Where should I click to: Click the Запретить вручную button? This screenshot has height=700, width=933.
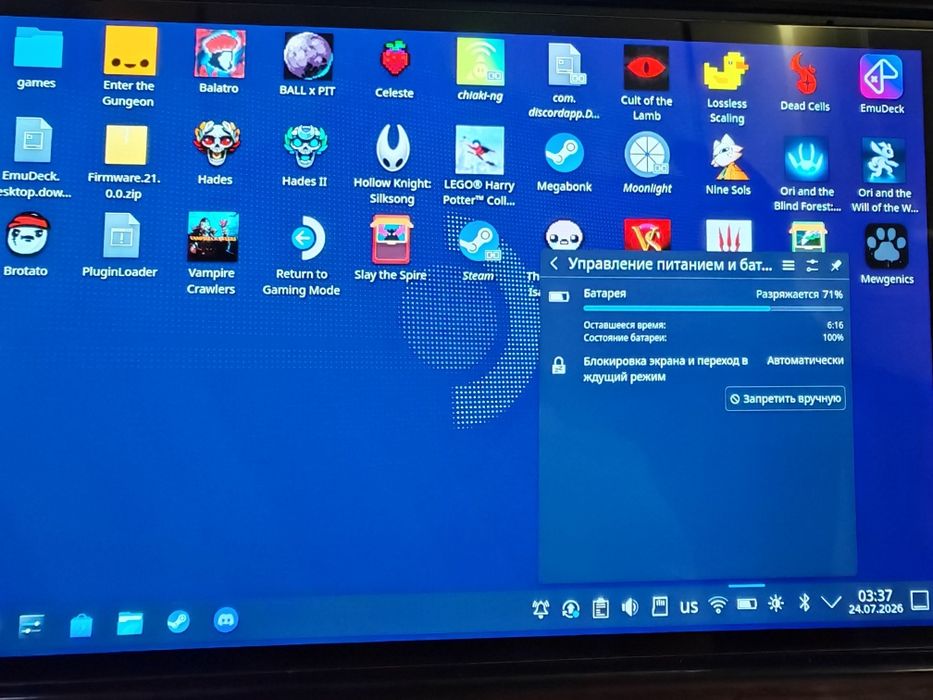[785, 399]
